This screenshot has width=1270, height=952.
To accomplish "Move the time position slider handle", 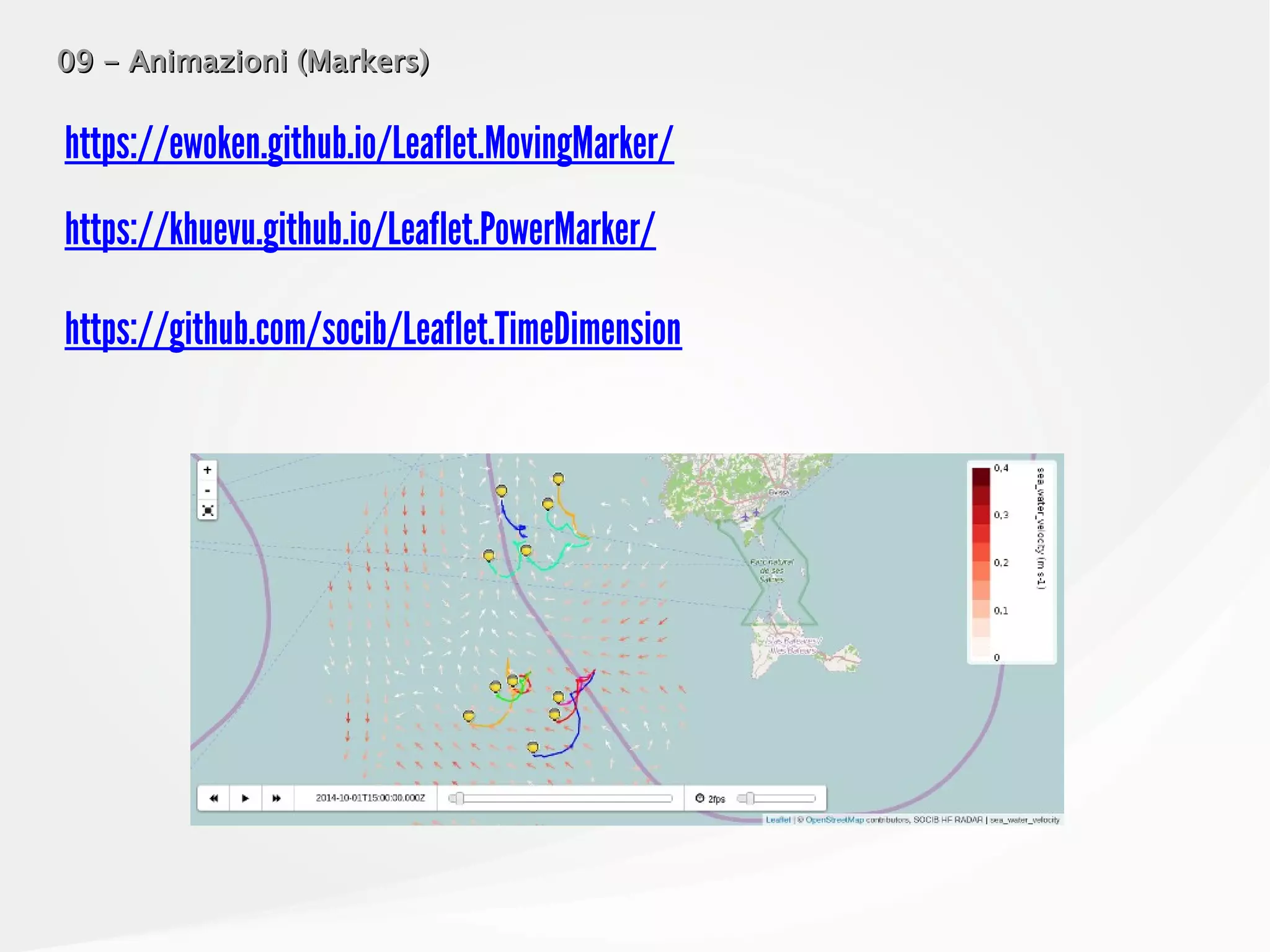I will coord(460,798).
